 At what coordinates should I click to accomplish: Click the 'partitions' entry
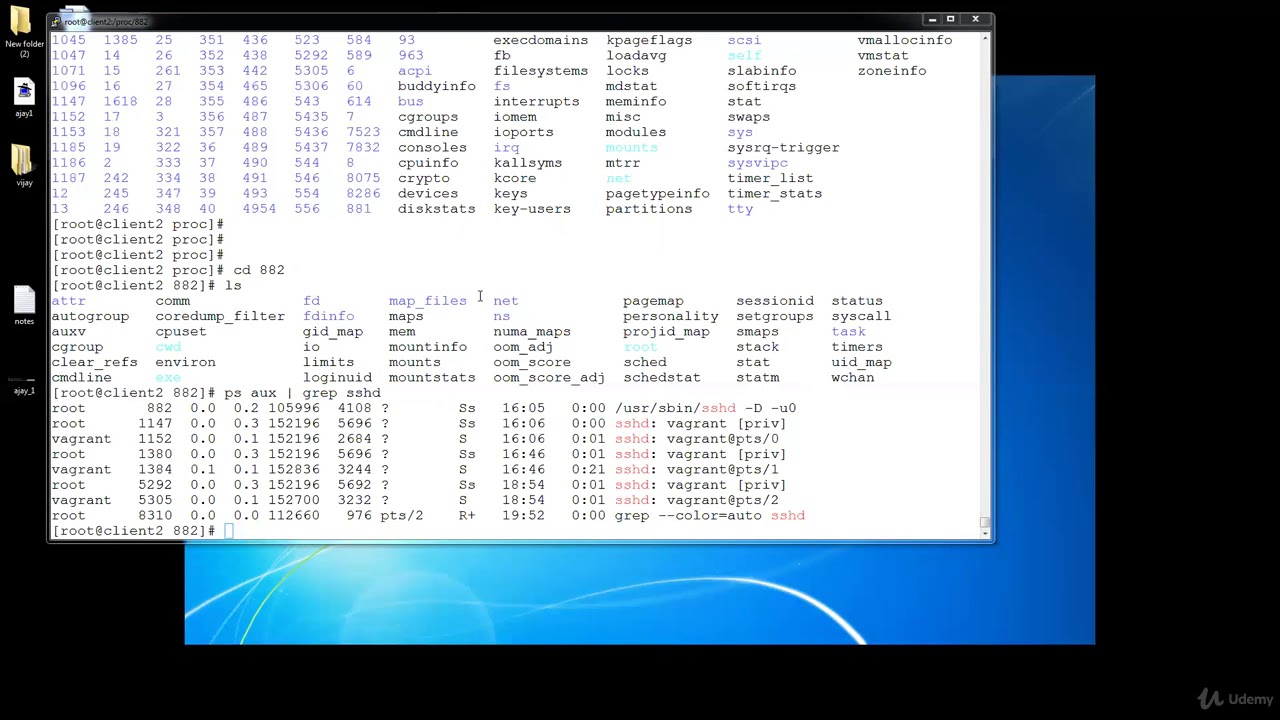649,209
